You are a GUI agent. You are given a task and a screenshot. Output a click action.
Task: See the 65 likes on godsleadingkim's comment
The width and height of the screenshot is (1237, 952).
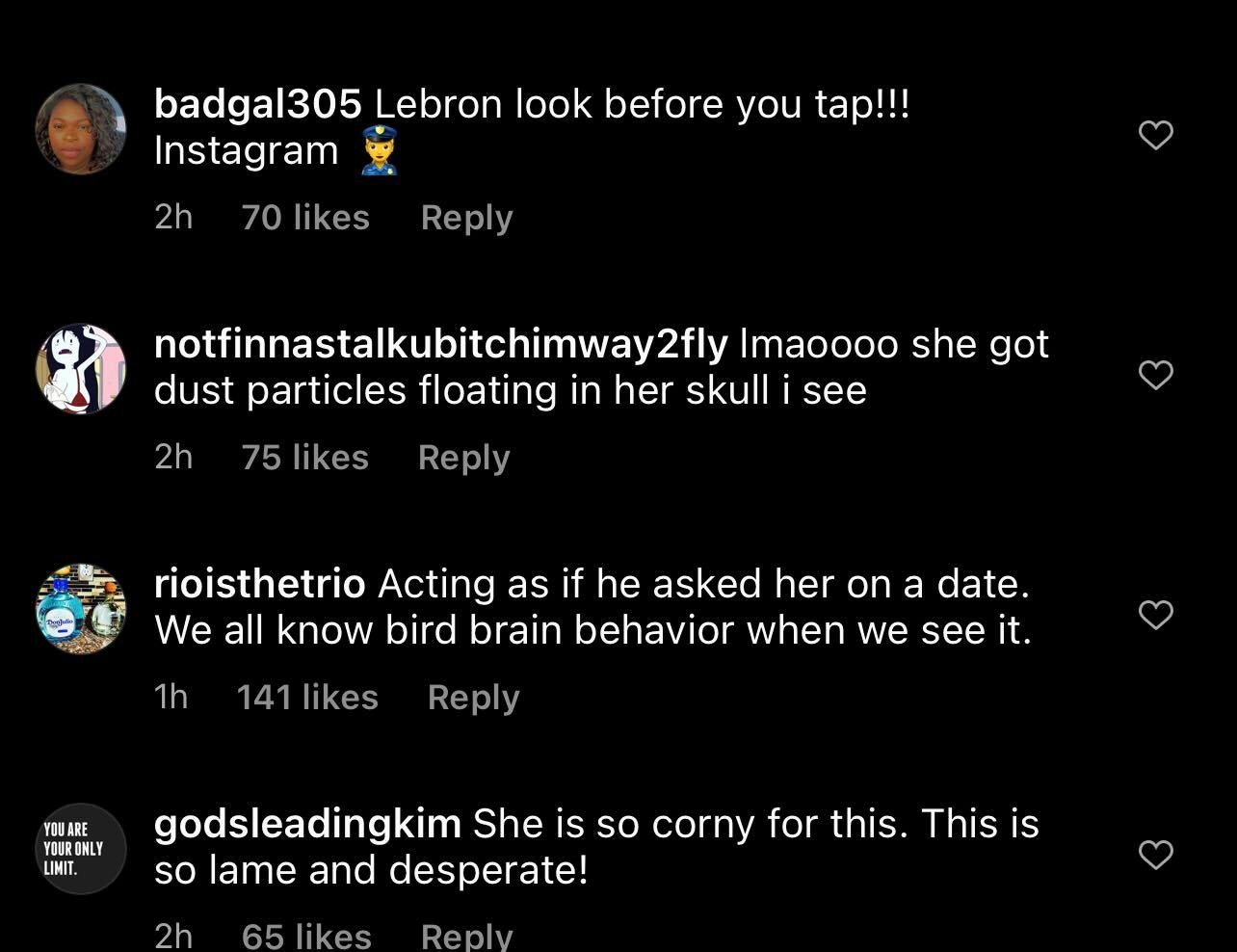pyautogui.click(x=306, y=936)
